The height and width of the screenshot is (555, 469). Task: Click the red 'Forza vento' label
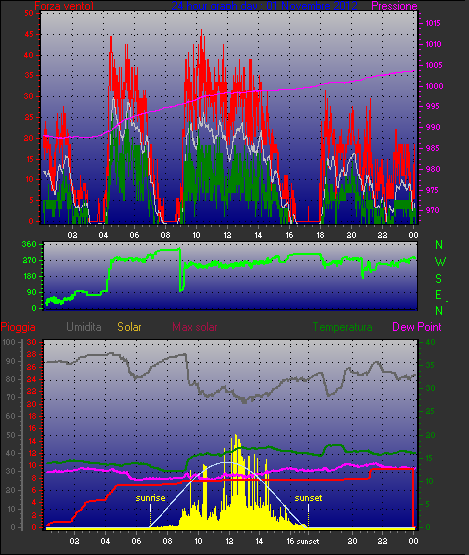pos(64,6)
